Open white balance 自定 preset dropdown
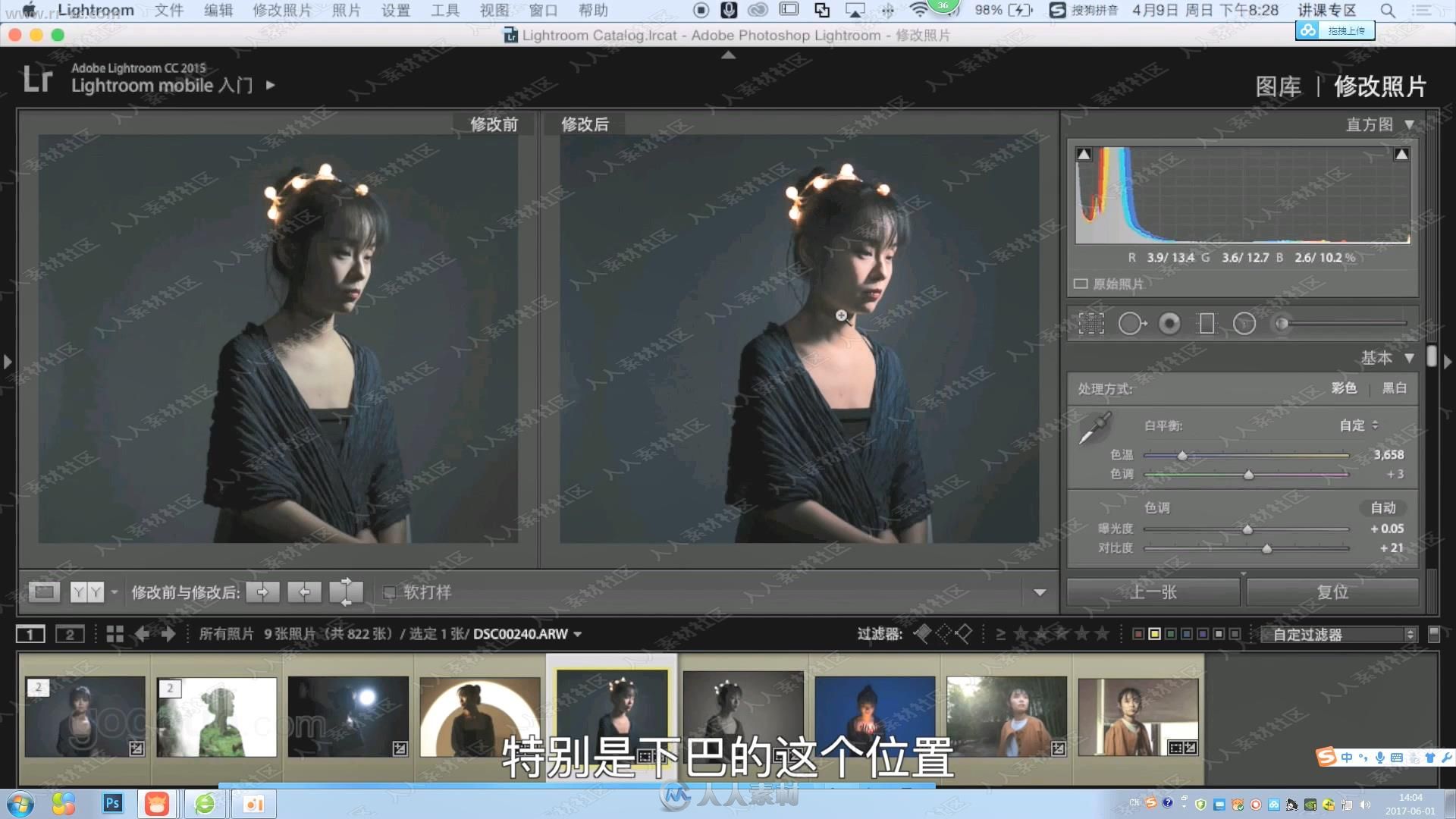 pos(1359,425)
